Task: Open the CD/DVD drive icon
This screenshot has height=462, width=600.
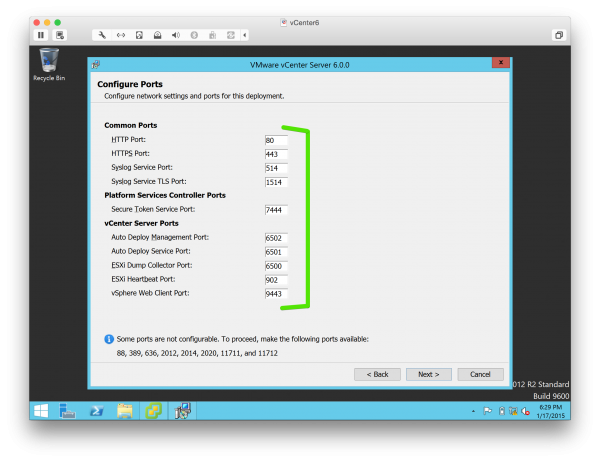Action: tap(157, 35)
